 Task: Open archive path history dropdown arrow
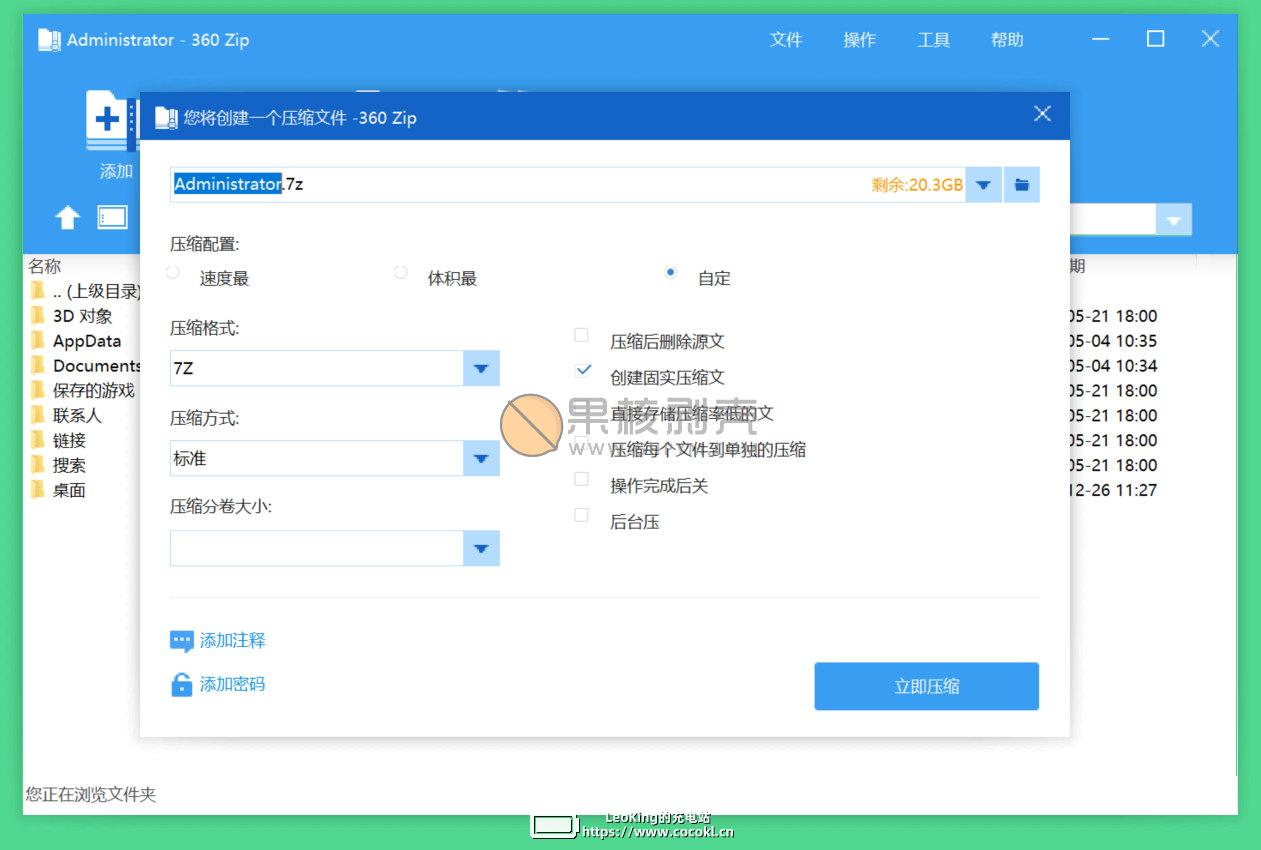(984, 185)
